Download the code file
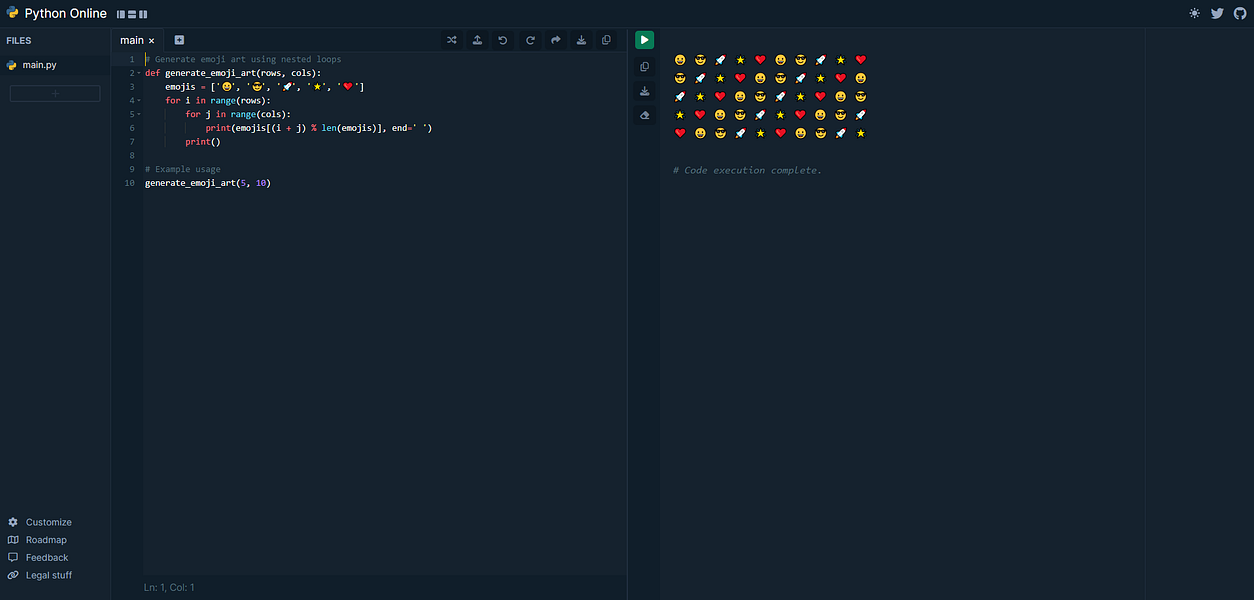The width and height of the screenshot is (1254, 600). pos(581,40)
